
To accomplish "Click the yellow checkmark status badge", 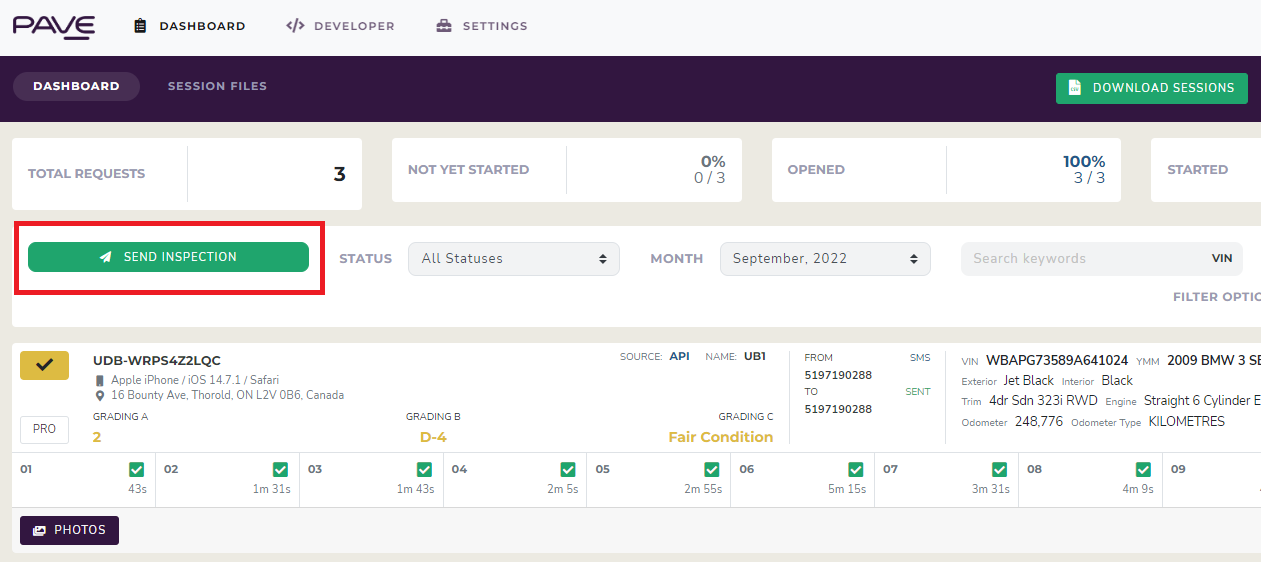I will (44, 366).
